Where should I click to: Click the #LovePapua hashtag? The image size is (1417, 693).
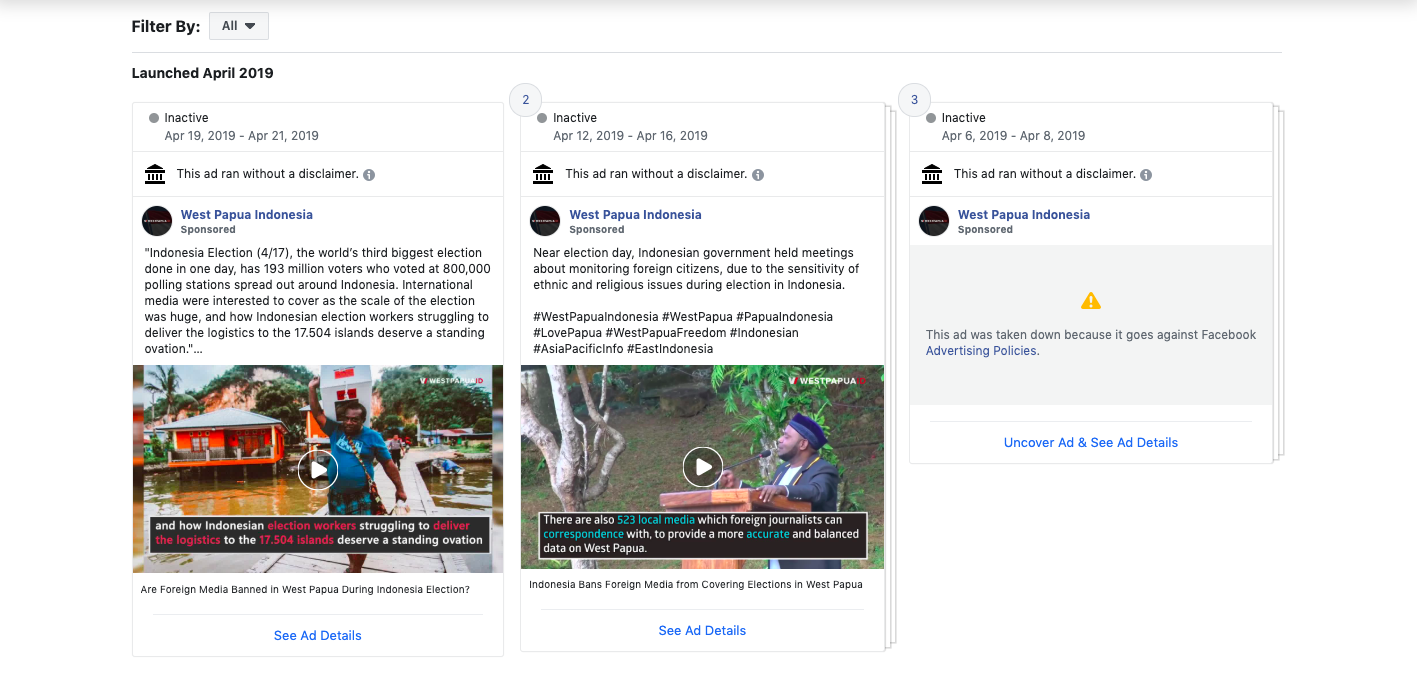pos(567,333)
